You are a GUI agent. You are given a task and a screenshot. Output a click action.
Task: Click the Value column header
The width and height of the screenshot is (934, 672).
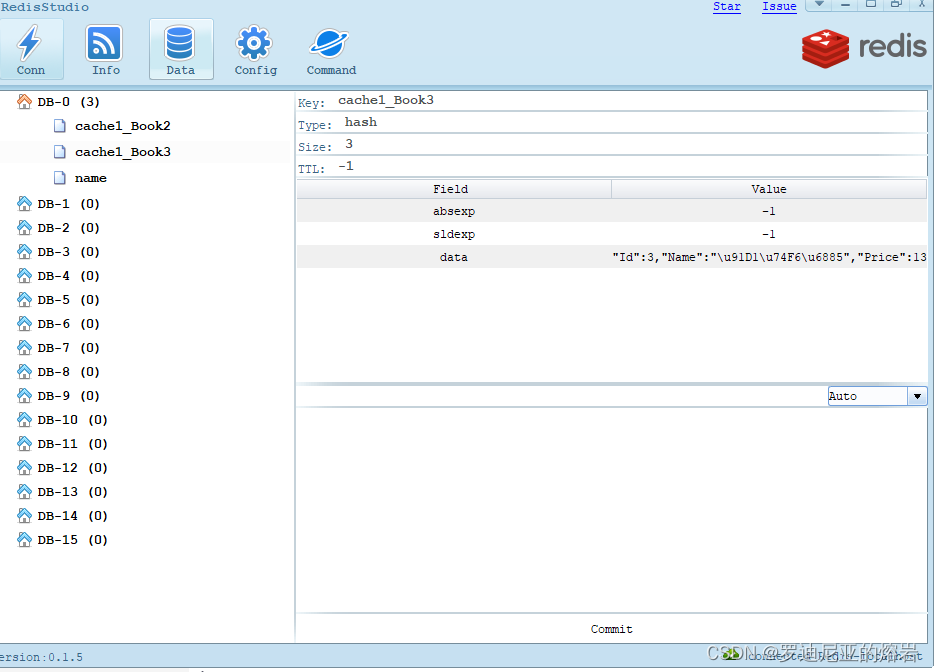pyautogui.click(x=769, y=189)
